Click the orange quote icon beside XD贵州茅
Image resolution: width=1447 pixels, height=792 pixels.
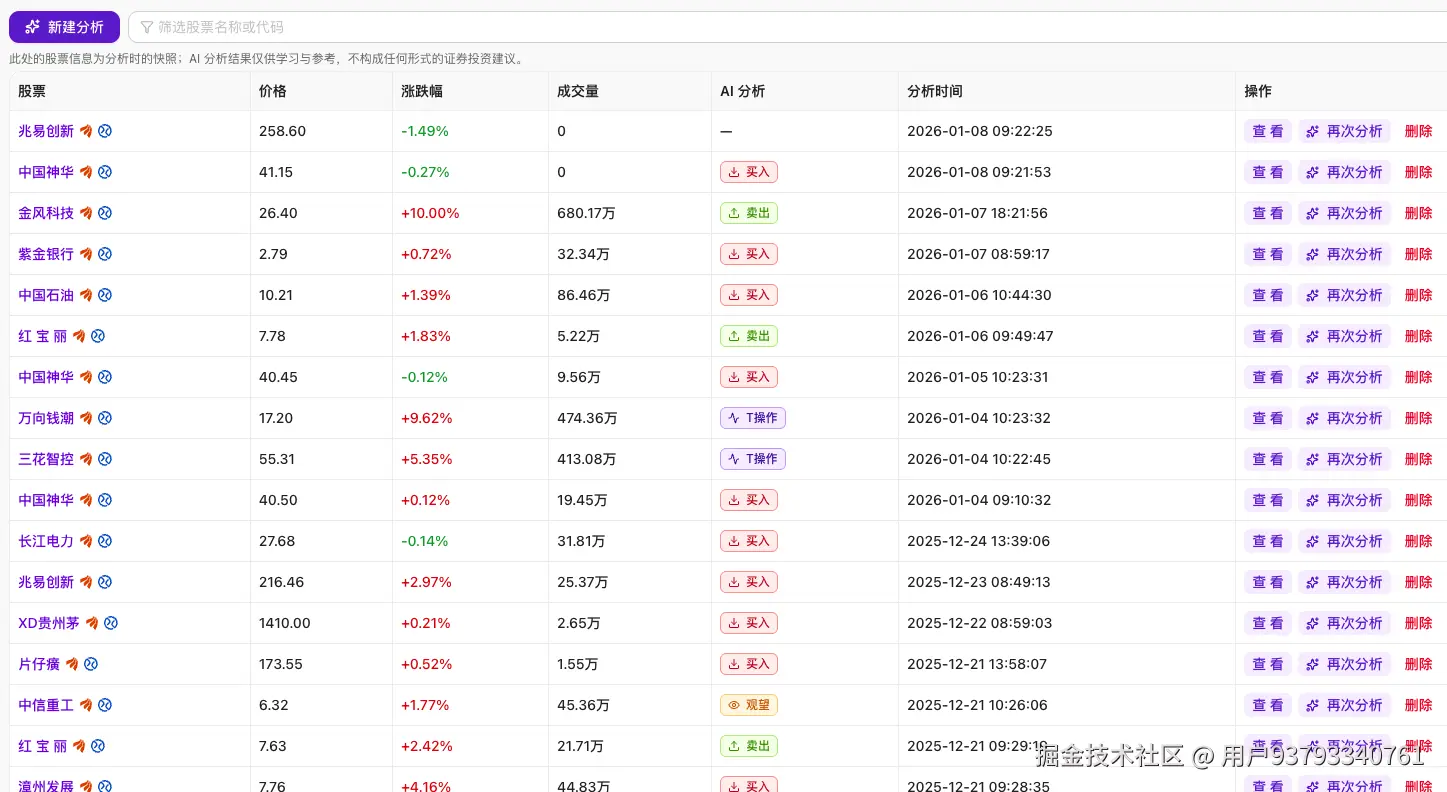[92, 622]
